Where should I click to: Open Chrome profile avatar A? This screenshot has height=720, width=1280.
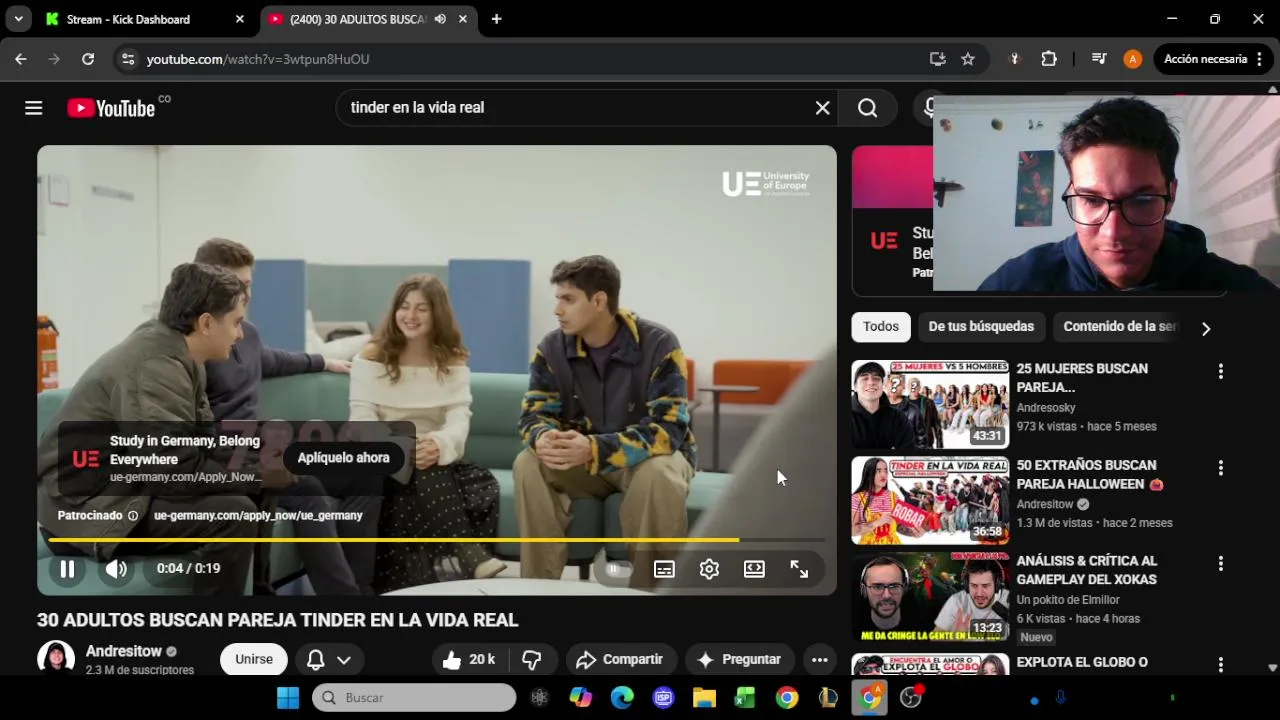click(1132, 59)
